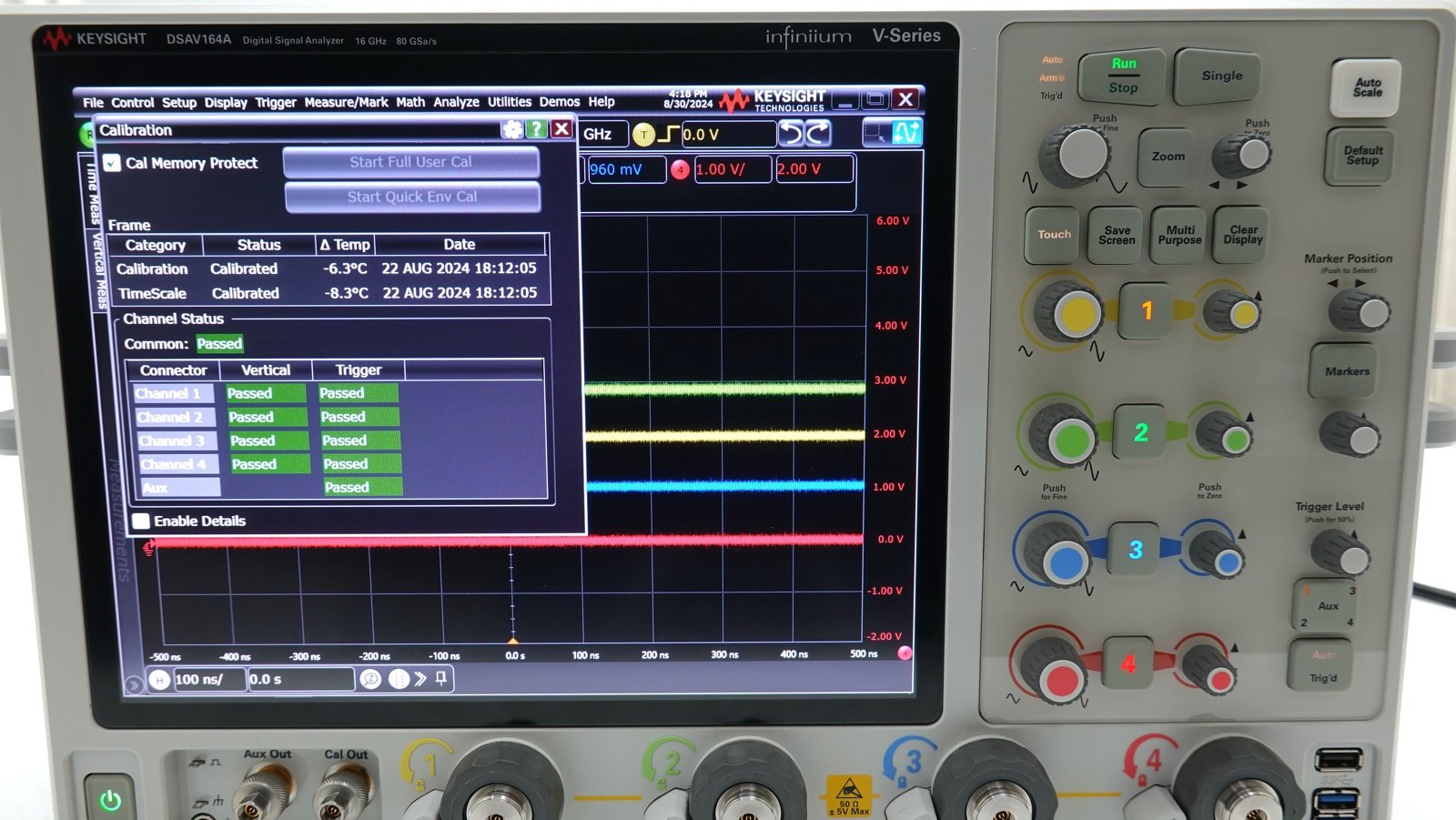The height and width of the screenshot is (820, 1456).
Task: Click the channel 4 offset 2.00 V field
Action: [814, 169]
